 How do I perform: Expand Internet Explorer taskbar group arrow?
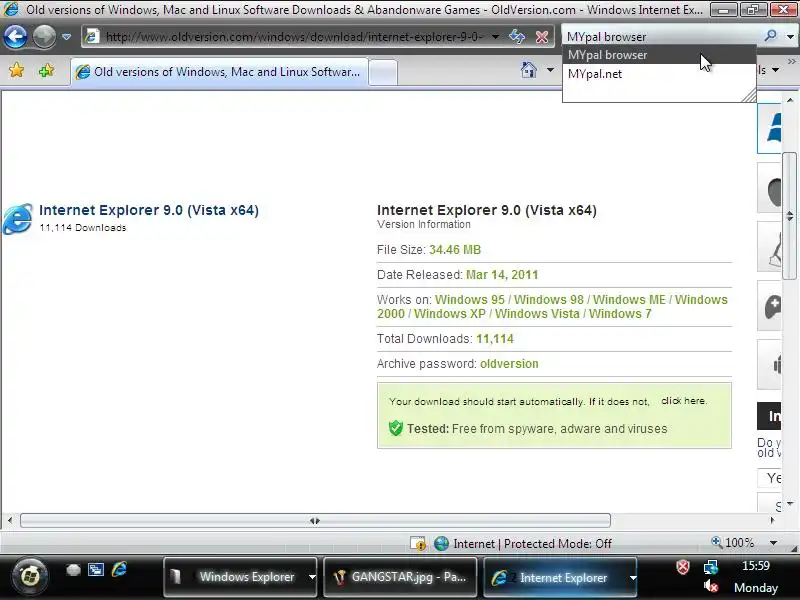(633, 577)
